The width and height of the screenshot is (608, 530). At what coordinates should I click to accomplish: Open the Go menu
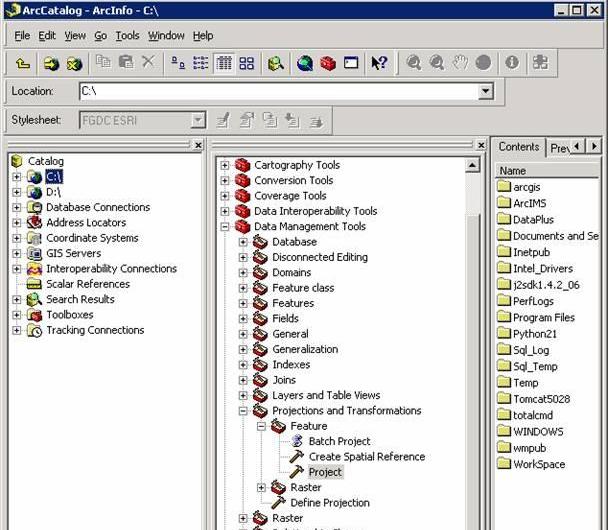tap(100, 36)
